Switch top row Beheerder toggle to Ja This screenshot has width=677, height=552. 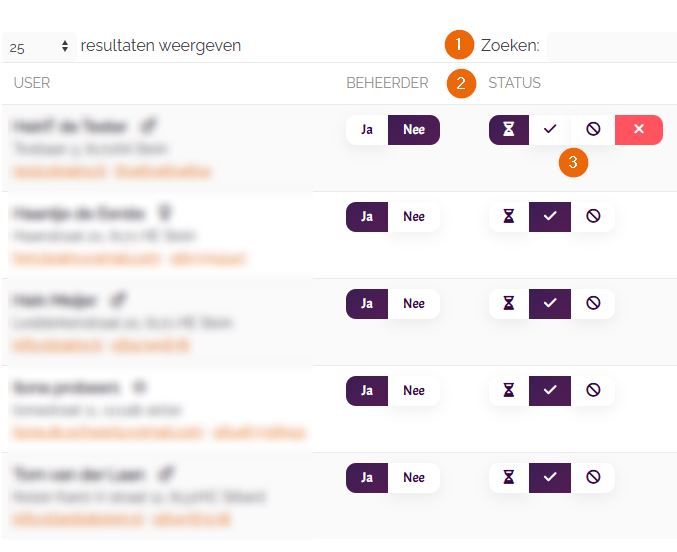[x=367, y=130]
